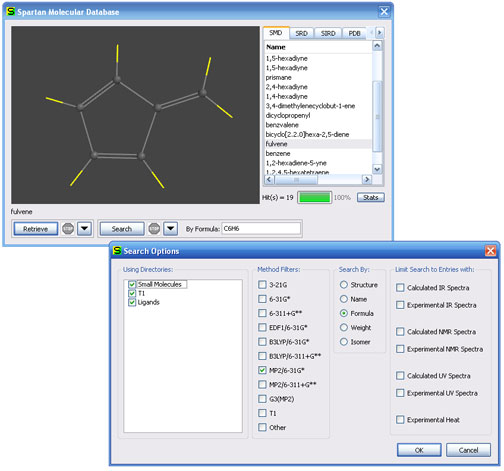Enable the 6-311+G** method filter

coord(262,313)
